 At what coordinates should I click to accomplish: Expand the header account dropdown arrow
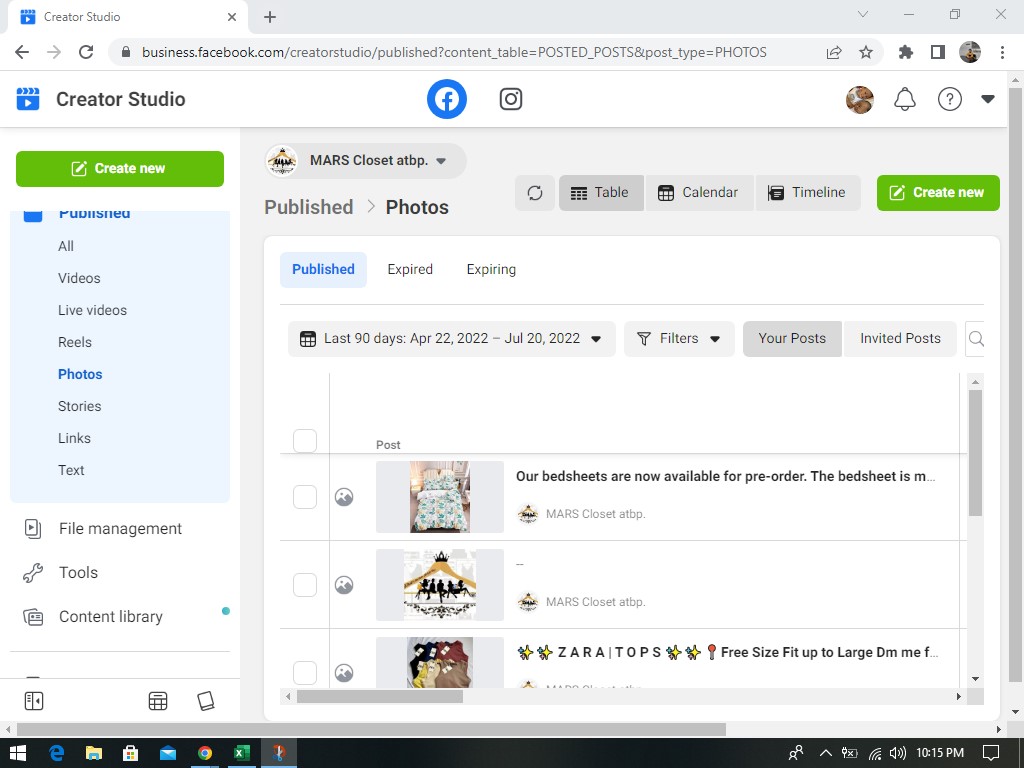(x=987, y=99)
